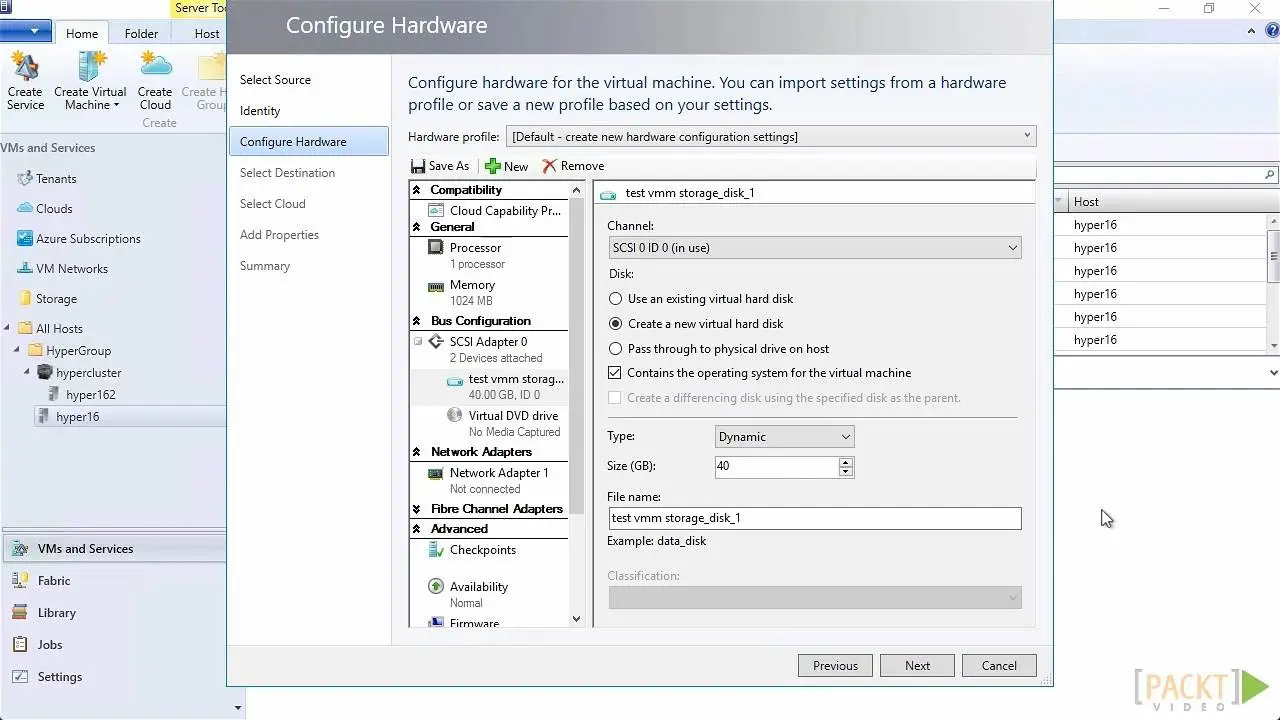Click the File name text field
1280x720 pixels.
pos(814,518)
